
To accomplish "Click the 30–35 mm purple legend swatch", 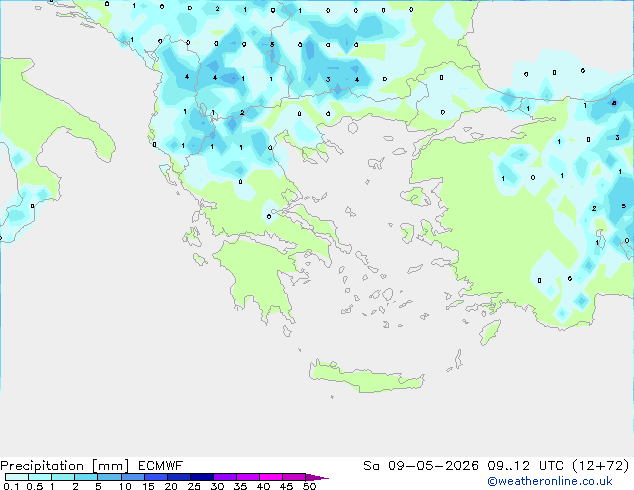I will coord(225,477).
